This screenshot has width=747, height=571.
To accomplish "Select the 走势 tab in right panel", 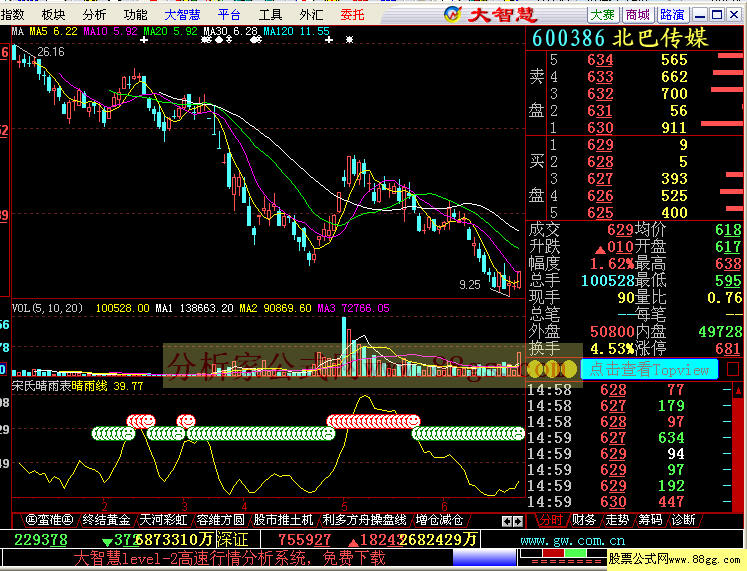I will (x=617, y=520).
